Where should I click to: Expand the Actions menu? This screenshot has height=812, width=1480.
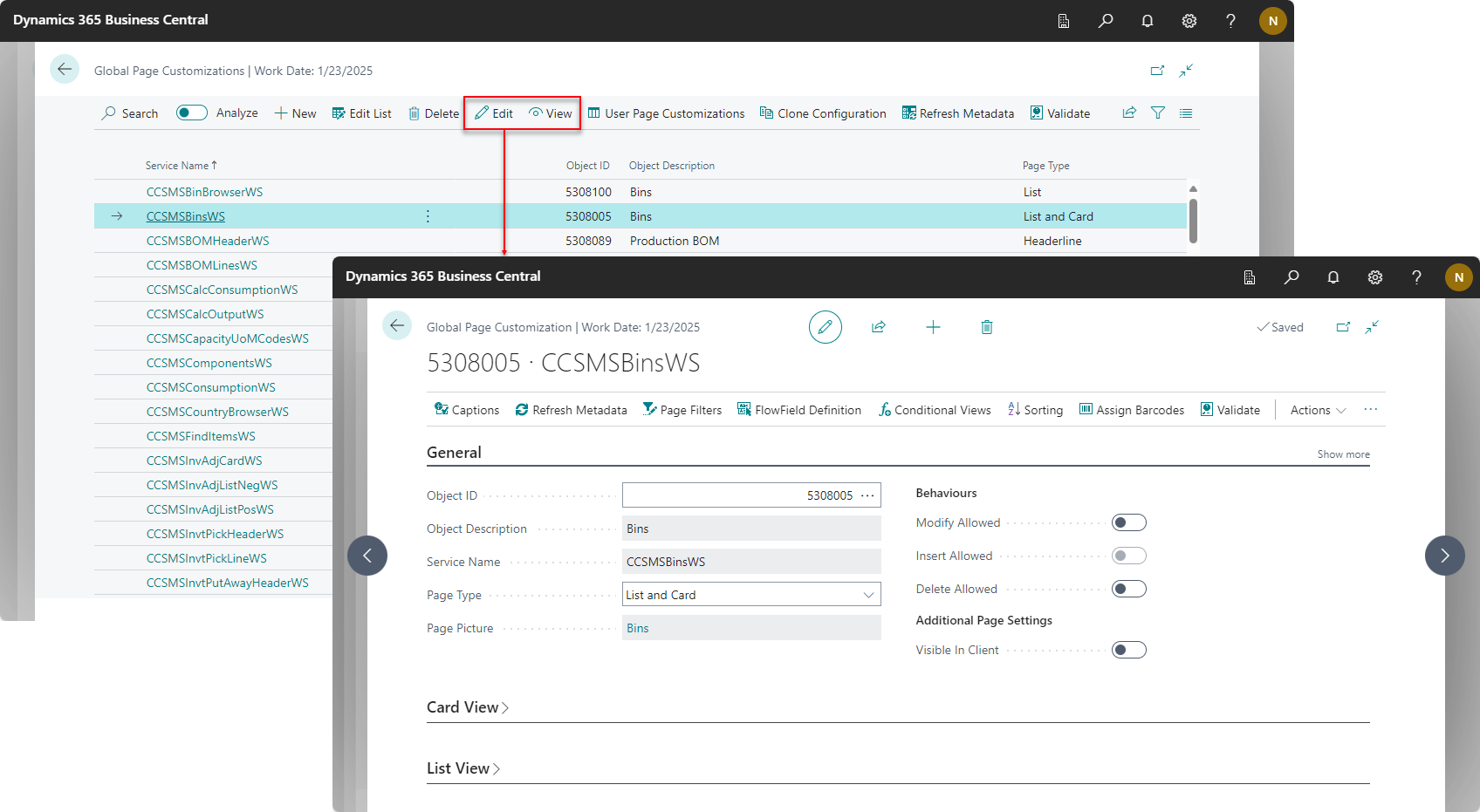pos(1318,410)
